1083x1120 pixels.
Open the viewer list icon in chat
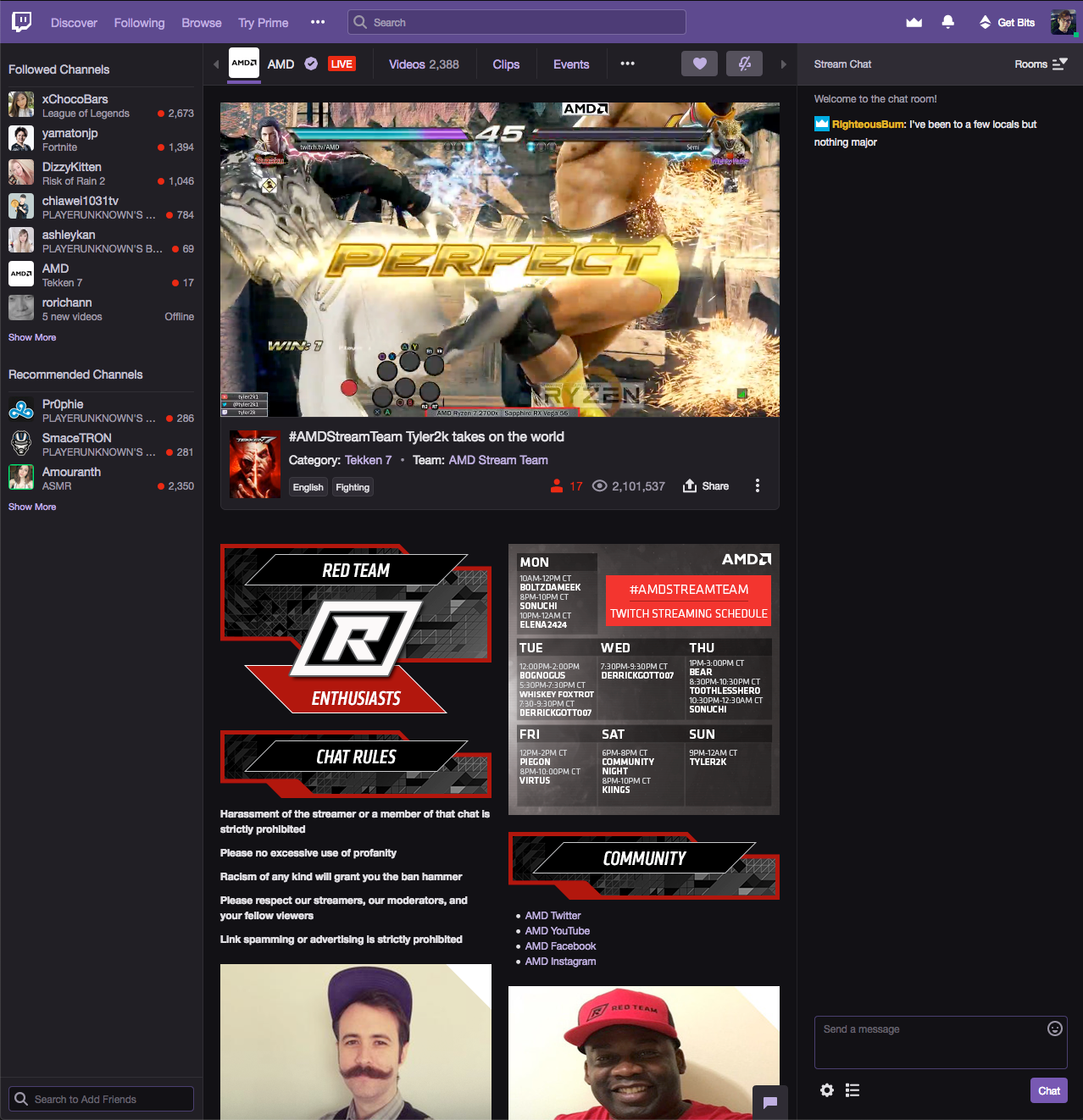[x=853, y=1090]
